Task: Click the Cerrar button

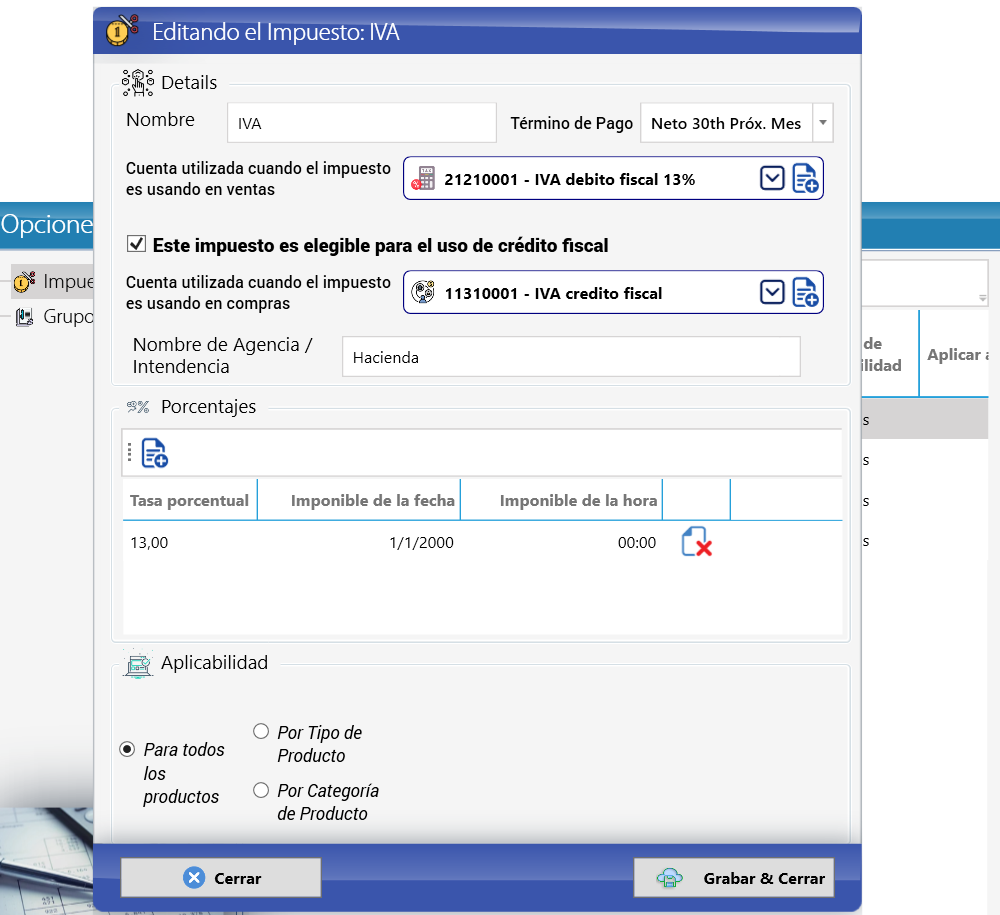Action: (221, 878)
